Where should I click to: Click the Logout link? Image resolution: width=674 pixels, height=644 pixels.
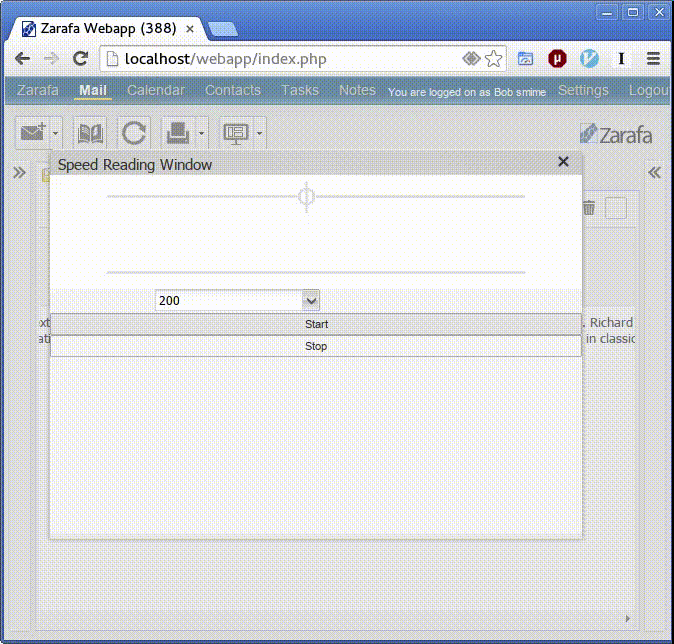click(x=649, y=90)
